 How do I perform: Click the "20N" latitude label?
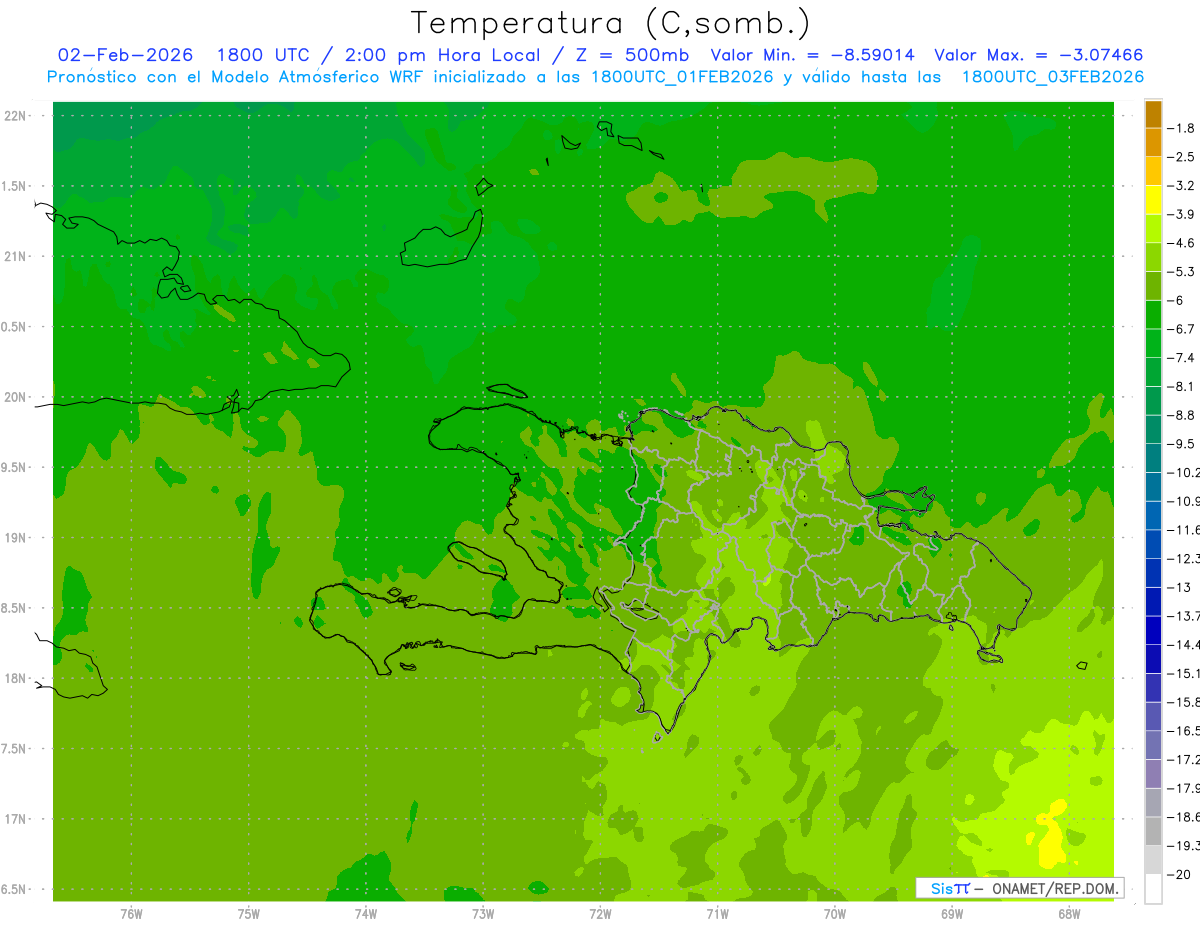point(15,397)
